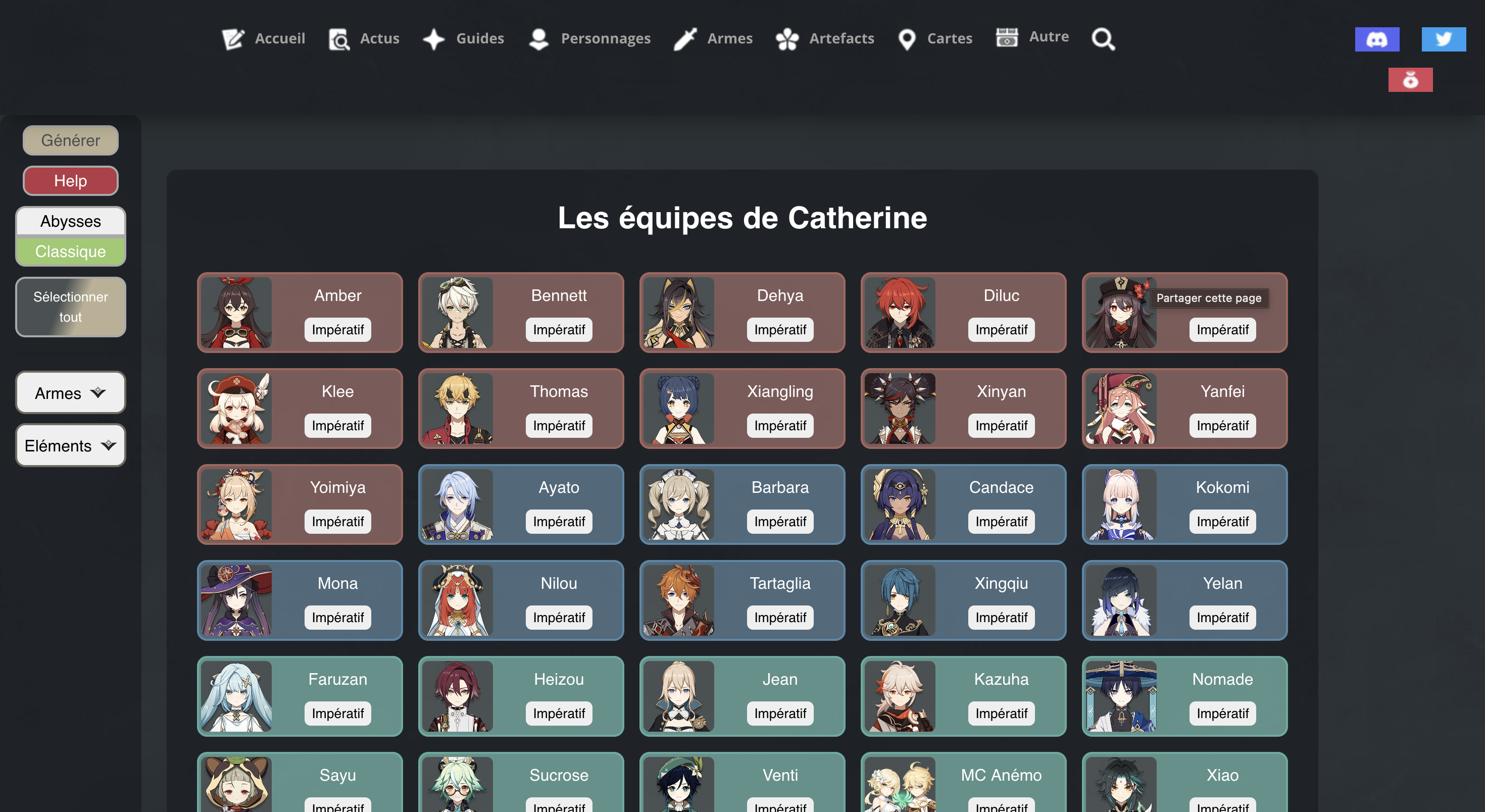
Task: Select Diluc's character portrait
Action: (x=900, y=313)
